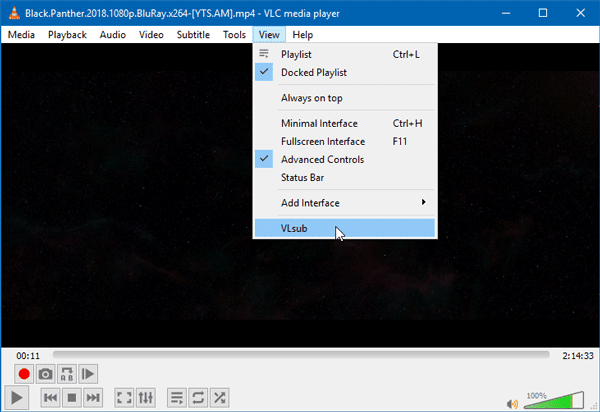
Task: Skip to previous media track
Action: 50,398
